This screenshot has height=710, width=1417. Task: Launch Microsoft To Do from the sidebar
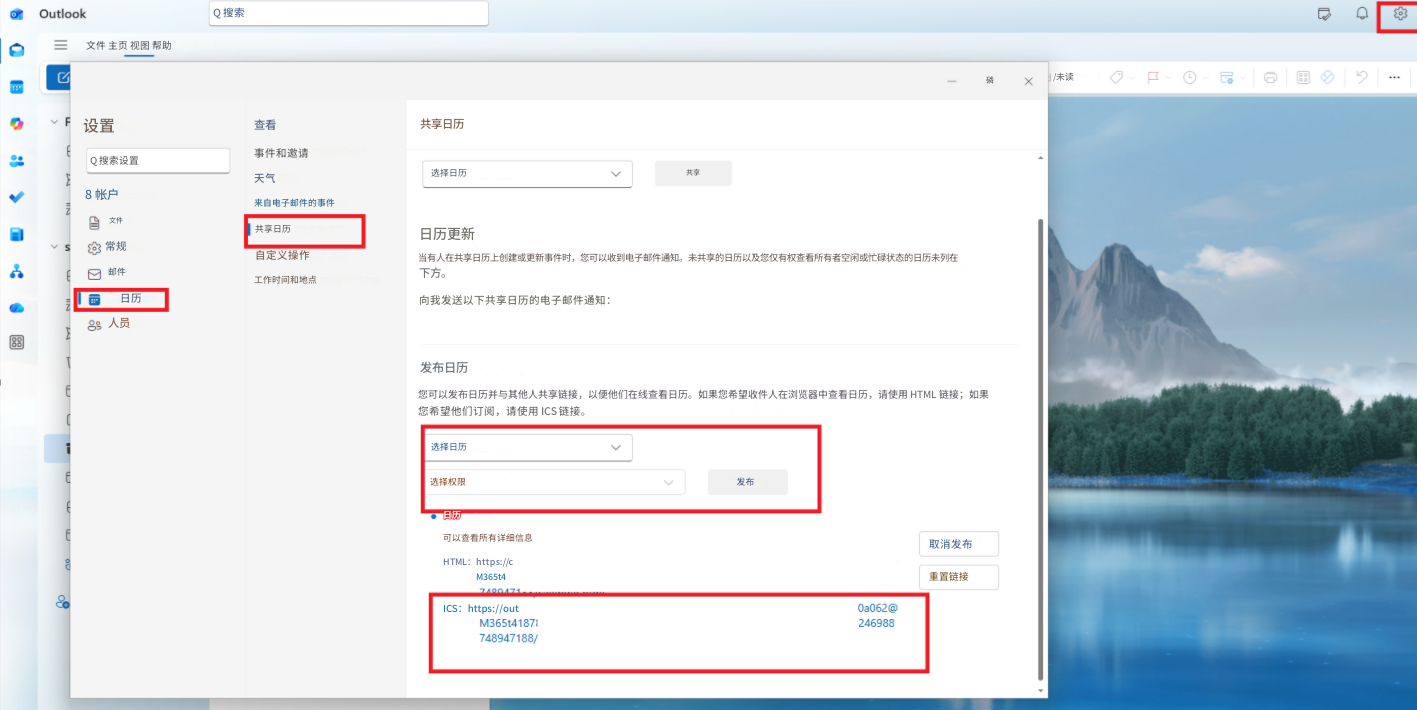pos(17,198)
